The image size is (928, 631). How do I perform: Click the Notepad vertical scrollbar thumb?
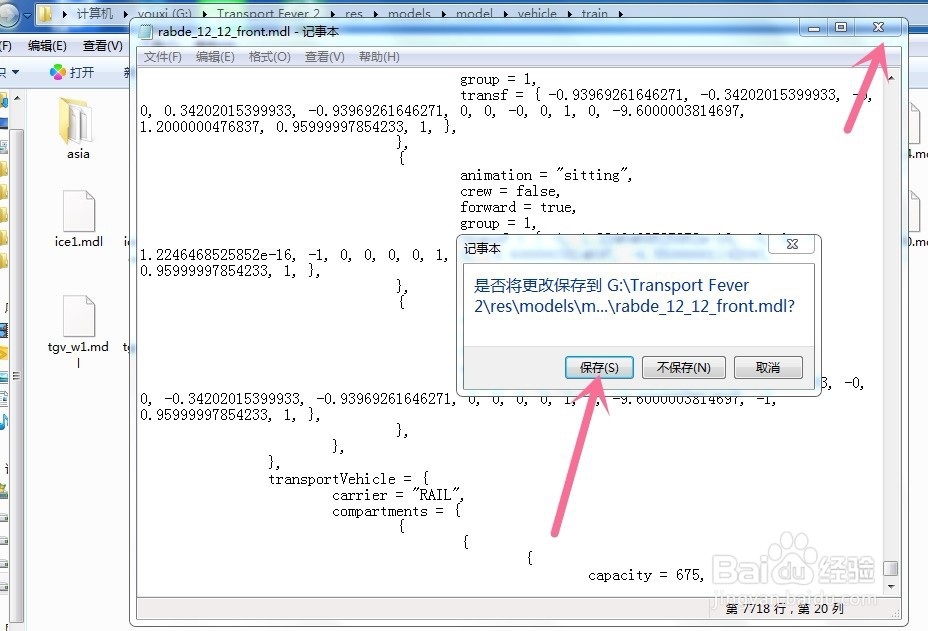coord(891,568)
